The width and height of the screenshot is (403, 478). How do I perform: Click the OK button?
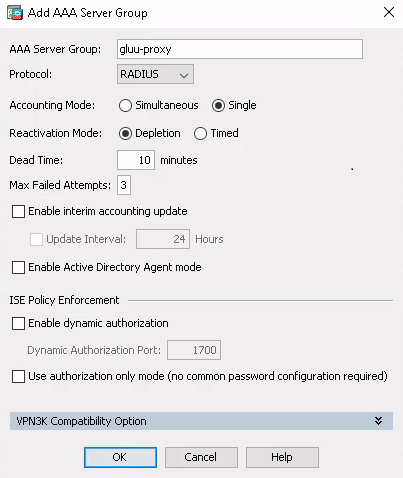pos(120,457)
